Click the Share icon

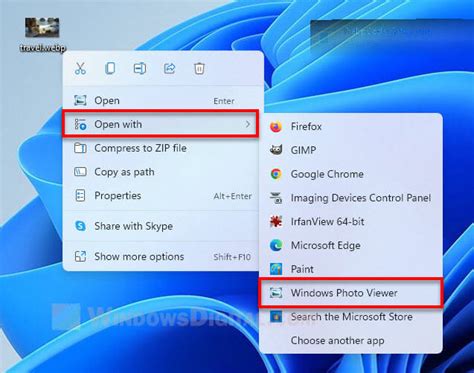pos(170,69)
